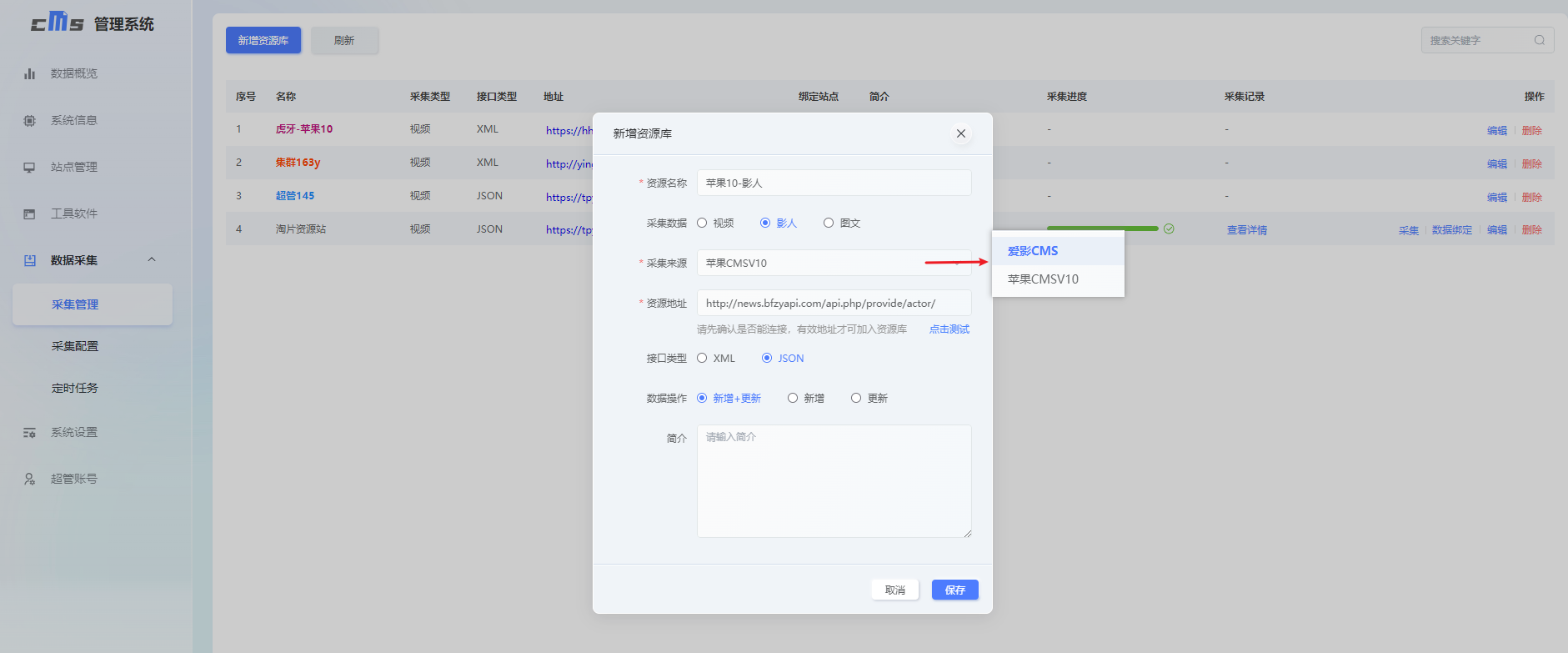Close the 新增资源库 dialog
This screenshot has width=1568, height=653.
961,133
